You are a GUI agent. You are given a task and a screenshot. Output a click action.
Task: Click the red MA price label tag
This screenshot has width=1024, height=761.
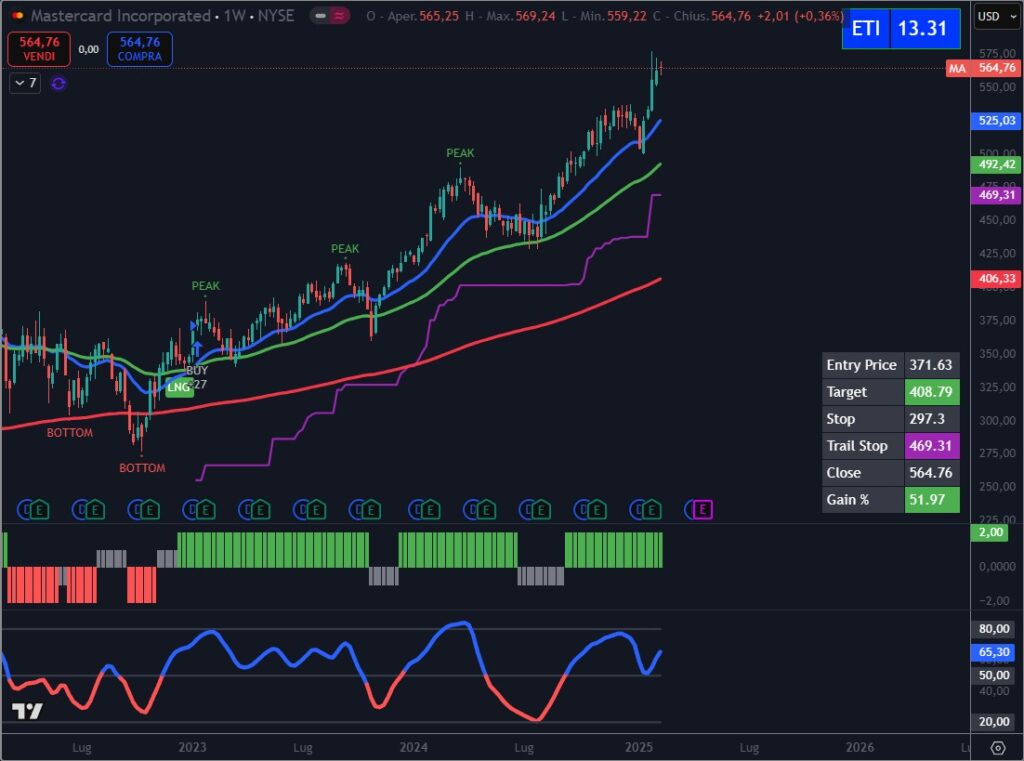957,68
